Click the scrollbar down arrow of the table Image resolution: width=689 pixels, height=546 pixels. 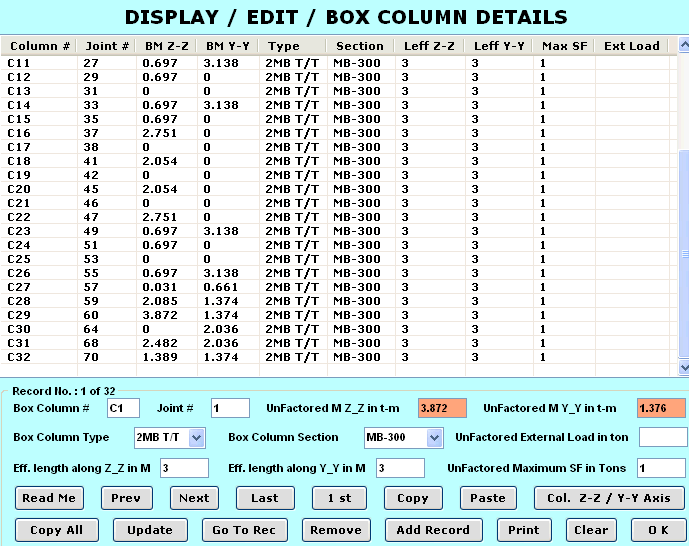coord(684,367)
